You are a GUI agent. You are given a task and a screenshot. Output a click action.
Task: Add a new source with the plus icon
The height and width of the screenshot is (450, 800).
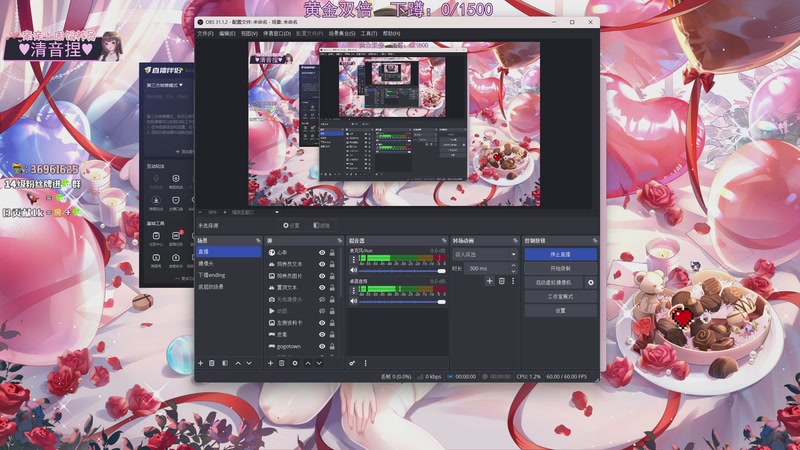[x=270, y=363]
